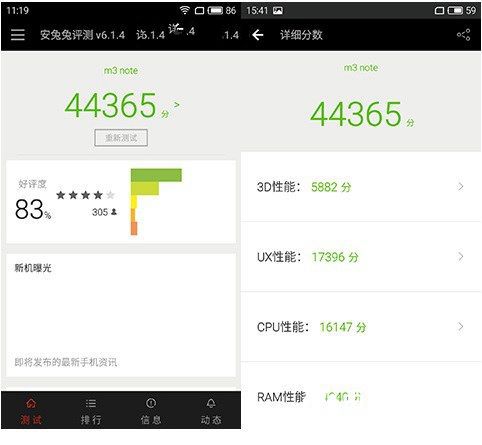Tap the Wi-Fi status icon
The height and width of the screenshot is (445, 482).
coord(184,10)
